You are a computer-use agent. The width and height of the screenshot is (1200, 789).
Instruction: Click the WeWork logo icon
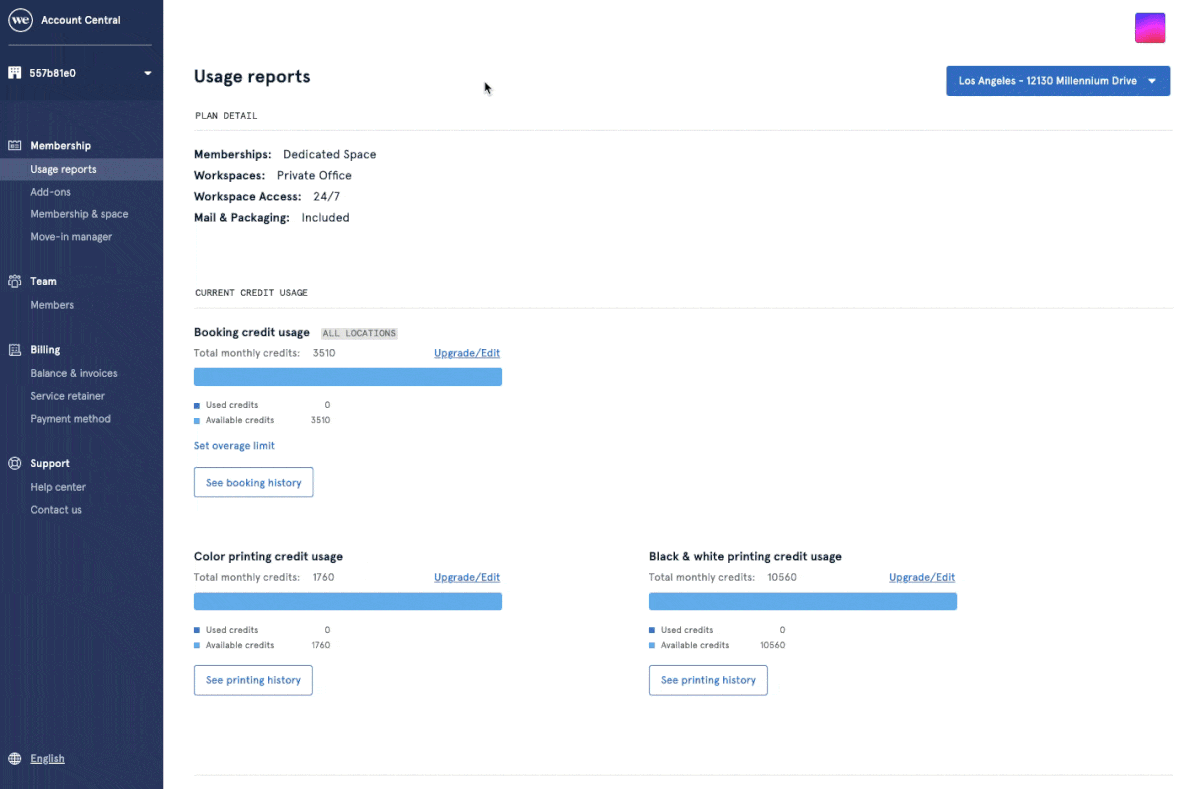pos(20,19)
